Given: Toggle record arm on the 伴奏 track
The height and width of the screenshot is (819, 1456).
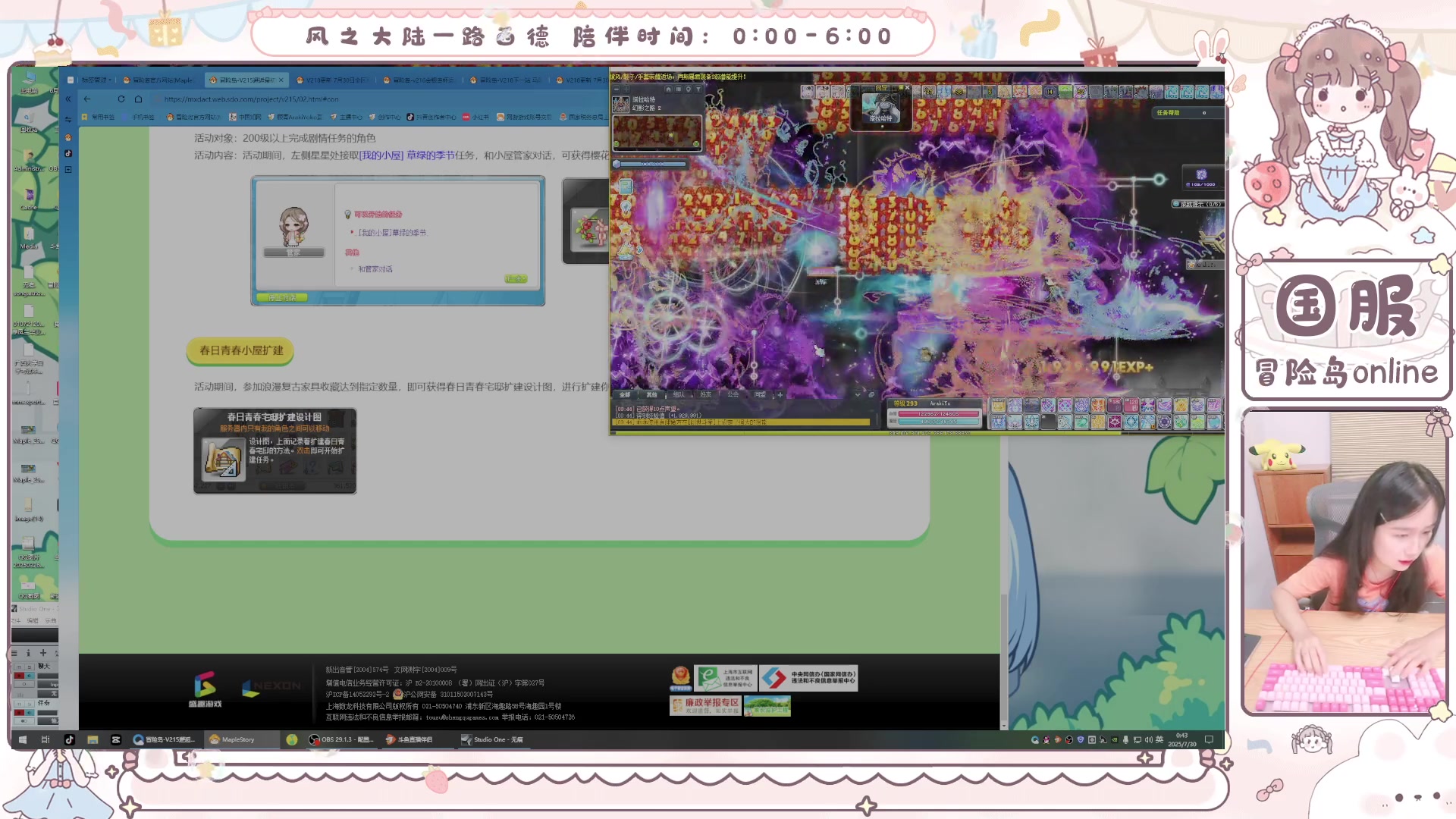Looking at the screenshot, I should (19, 712).
